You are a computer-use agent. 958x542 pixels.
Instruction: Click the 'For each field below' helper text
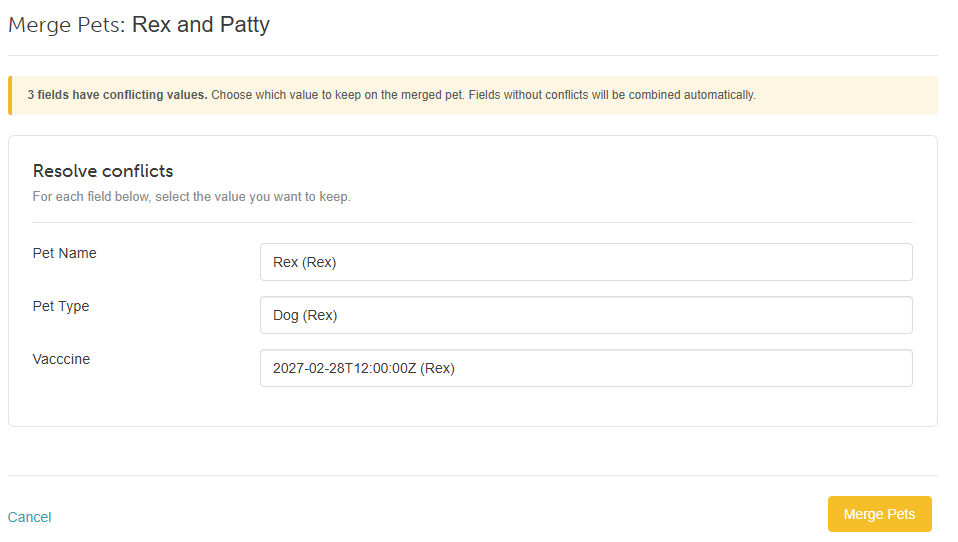pos(191,197)
